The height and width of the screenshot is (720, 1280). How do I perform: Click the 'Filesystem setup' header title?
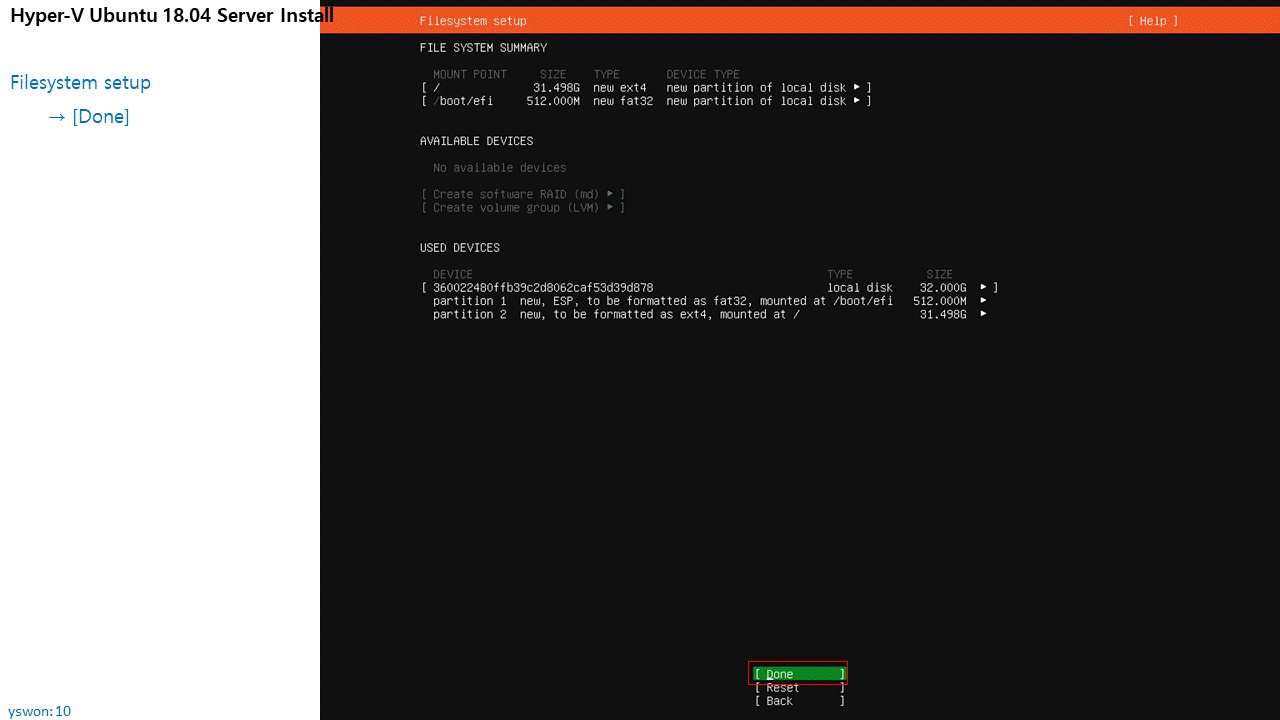(x=473, y=21)
